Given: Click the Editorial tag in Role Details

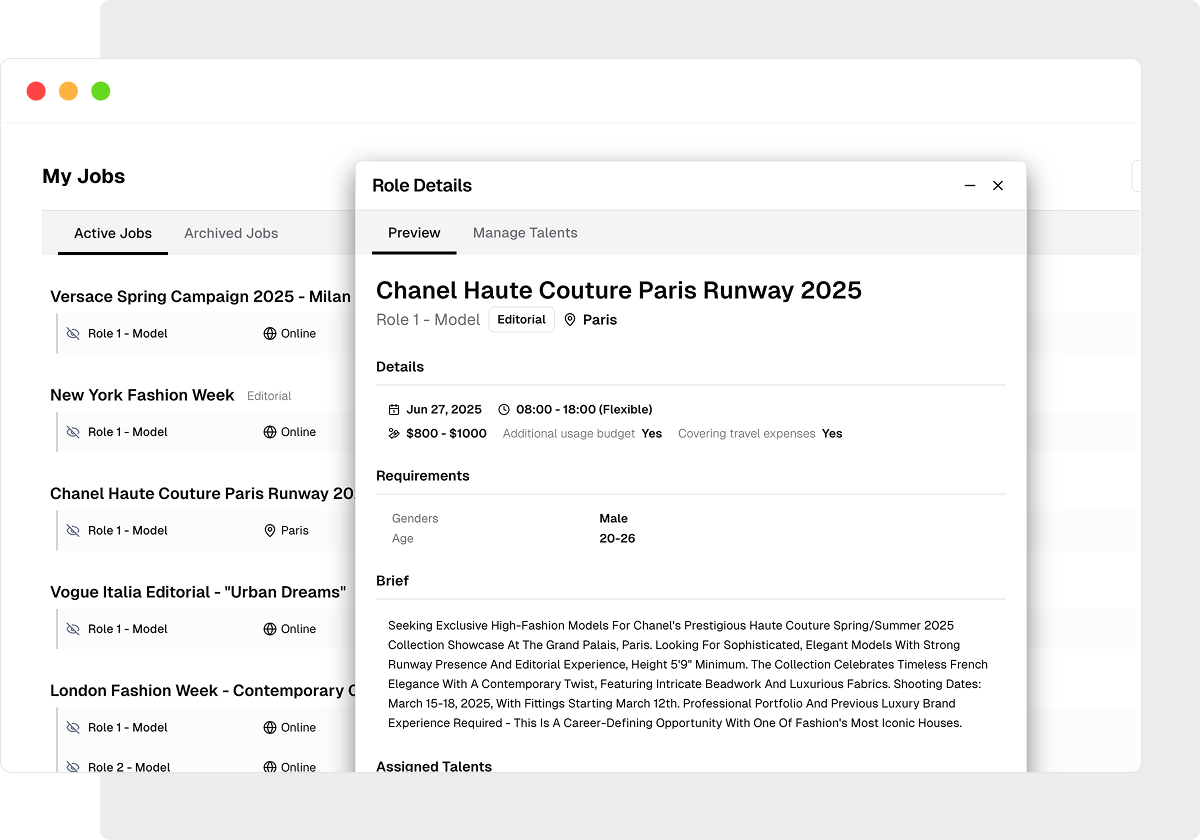Looking at the screenshot, I should 522,320.
